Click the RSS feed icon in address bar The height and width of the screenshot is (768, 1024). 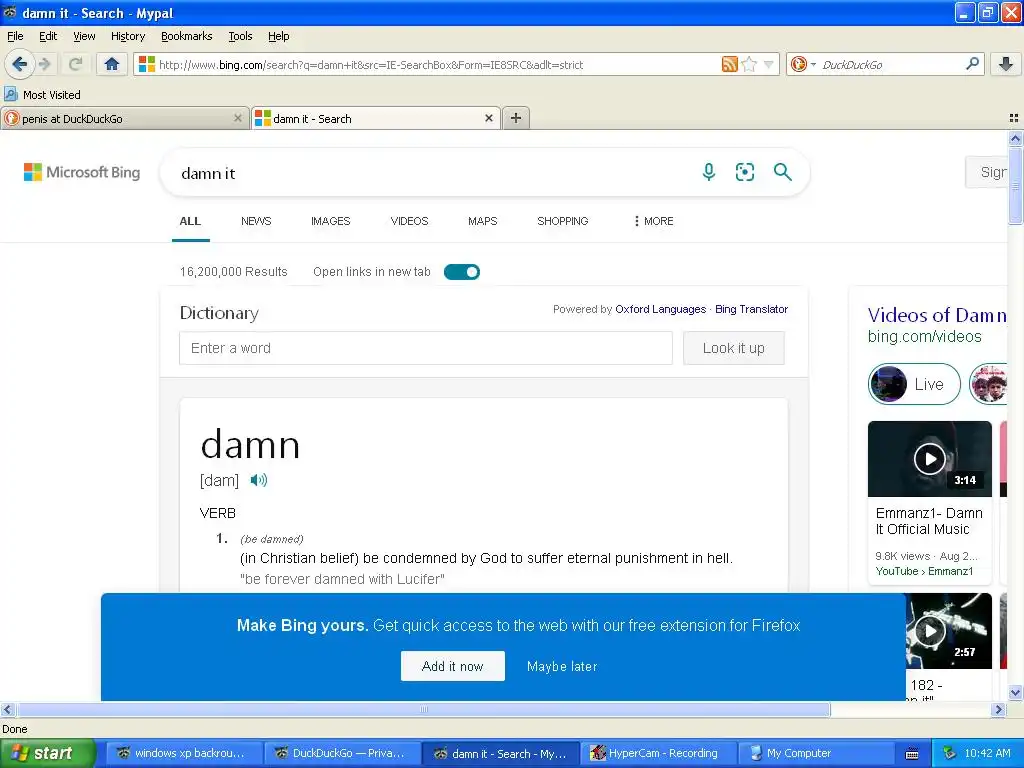click(x=729, y=64)
